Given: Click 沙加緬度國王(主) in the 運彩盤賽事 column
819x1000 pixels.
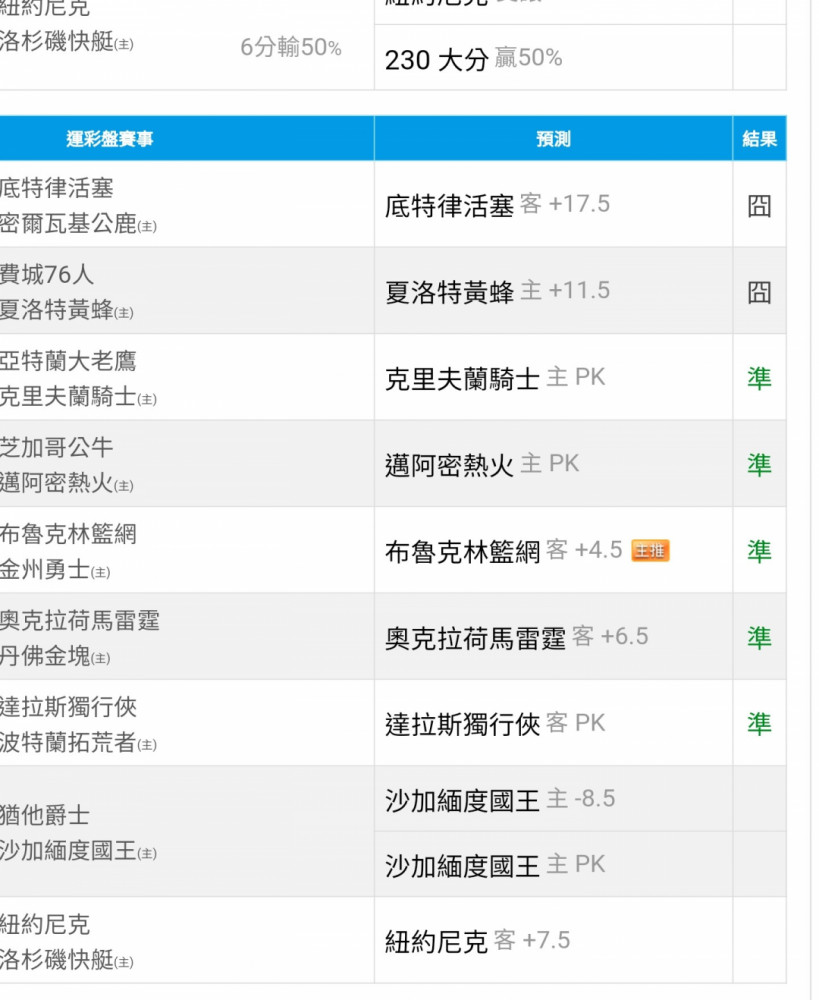Looking at the screenshot, I should click(x=78, y=850).
